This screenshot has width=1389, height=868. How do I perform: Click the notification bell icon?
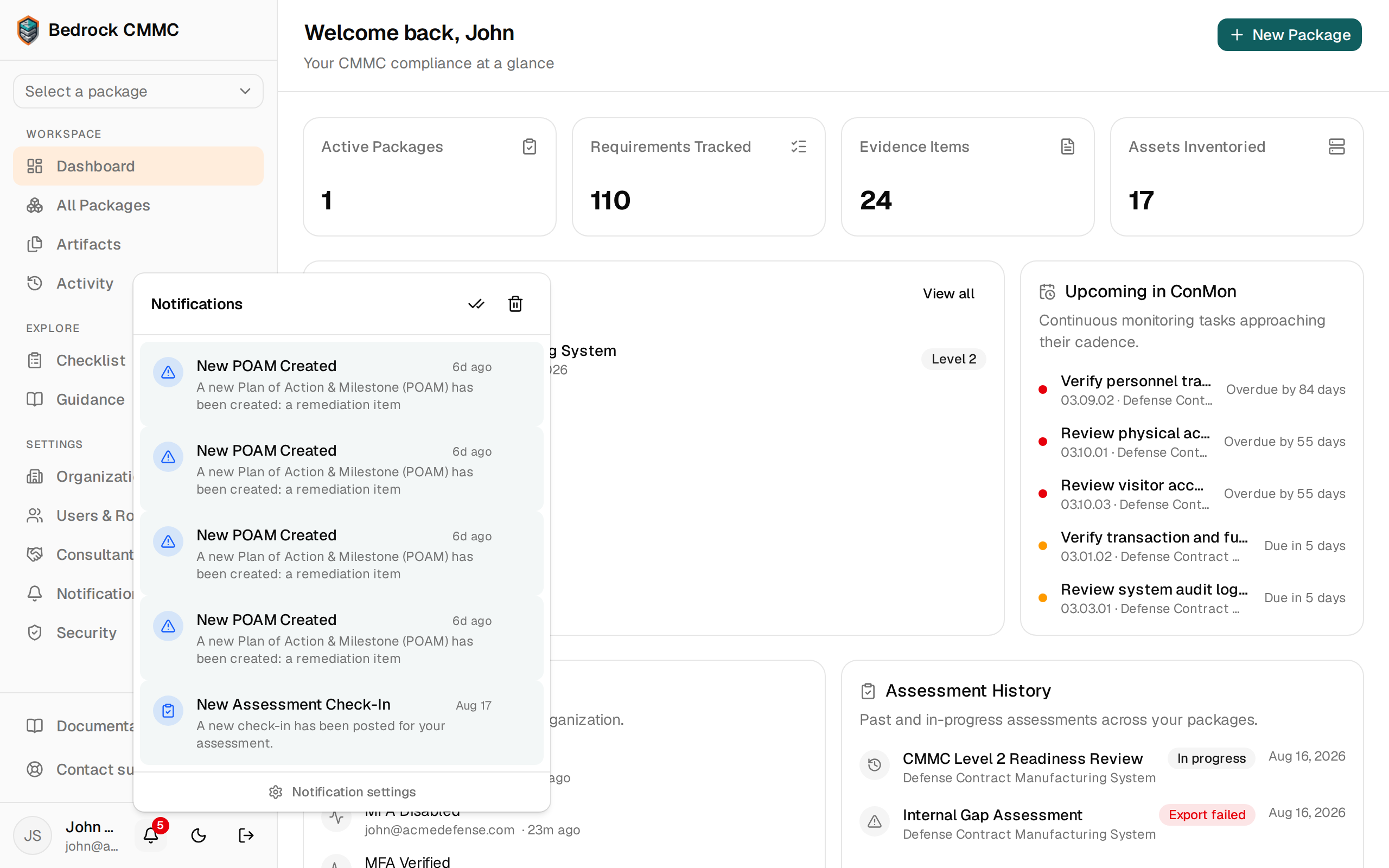click(x=151, y=835)
